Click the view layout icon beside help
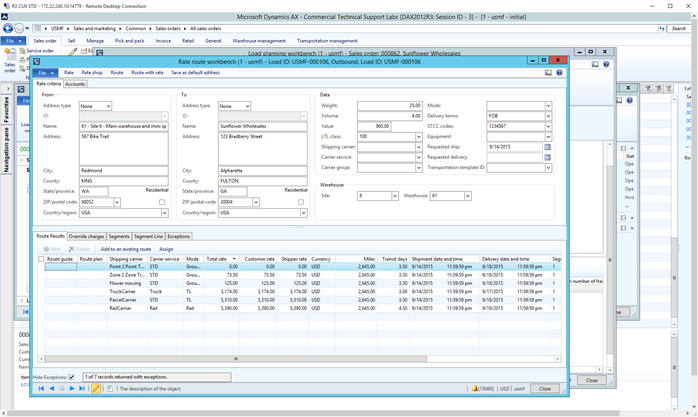The height and width of the screenshot is (417, 698). click(x=548, y=73)
